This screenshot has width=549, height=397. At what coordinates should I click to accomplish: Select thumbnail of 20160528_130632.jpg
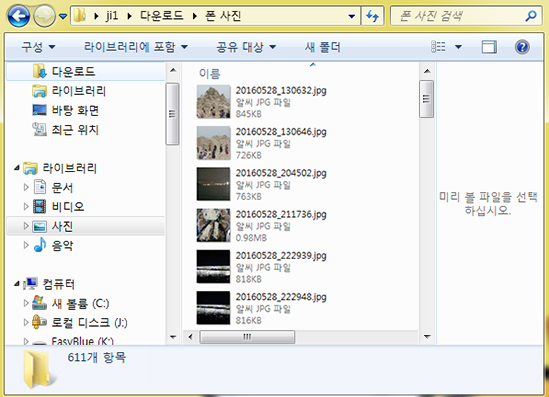click(x=213, y=102)
